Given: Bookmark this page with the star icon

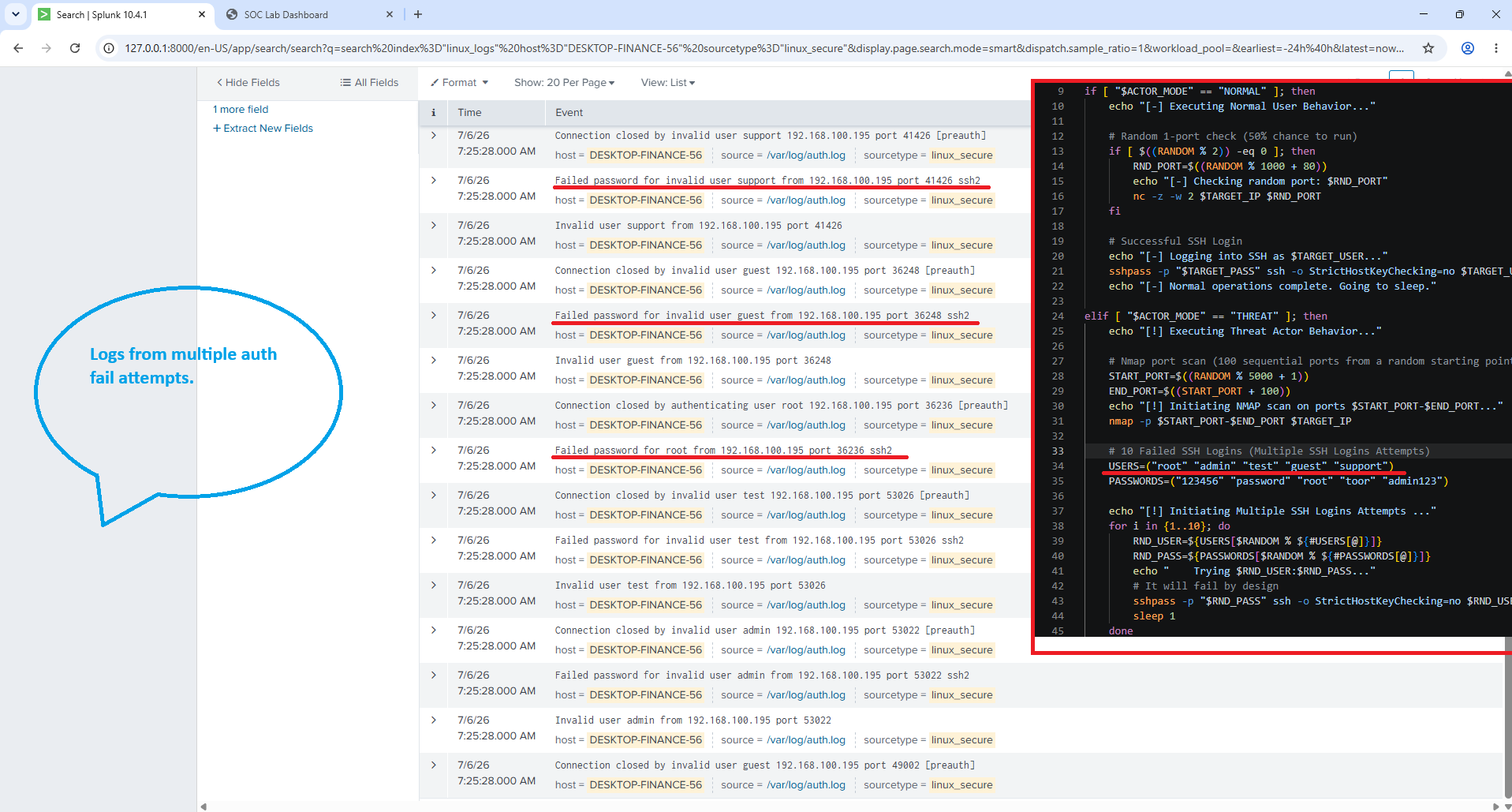Looking at the screenshot, I should pos(1428,48).
